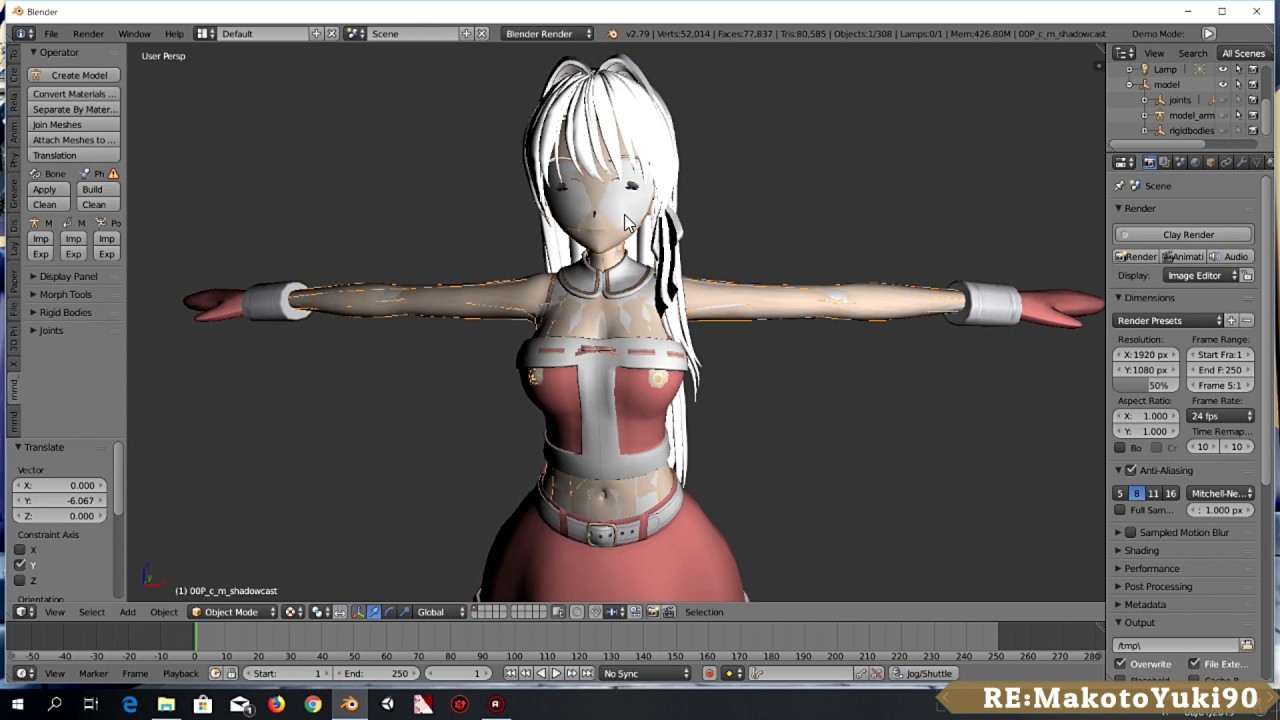Click the 3D manipulator toggle icon
The image size is (1280, 720).
pos(359,612)
